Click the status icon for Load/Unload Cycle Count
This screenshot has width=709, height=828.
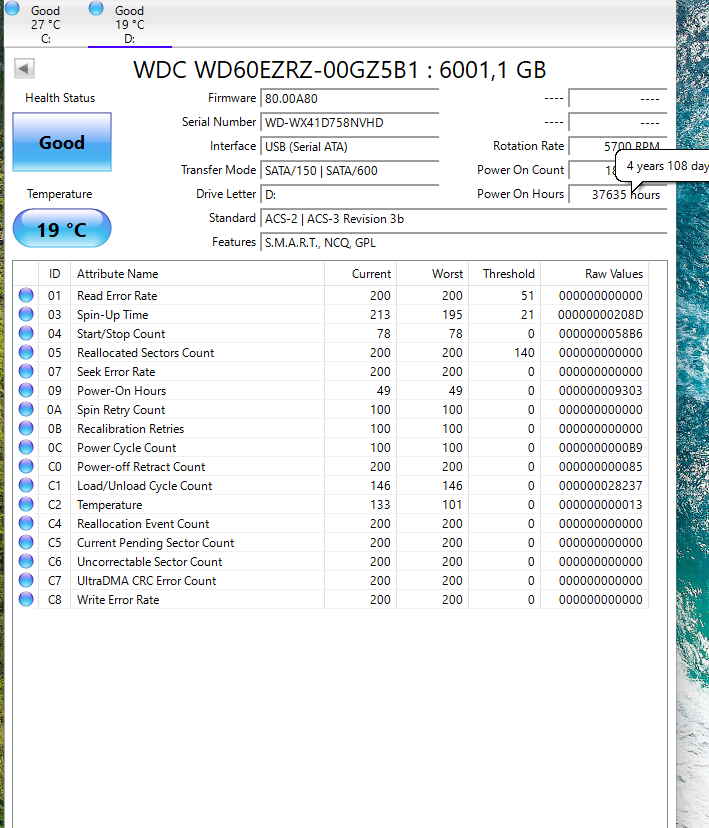(x=26, y=485)
